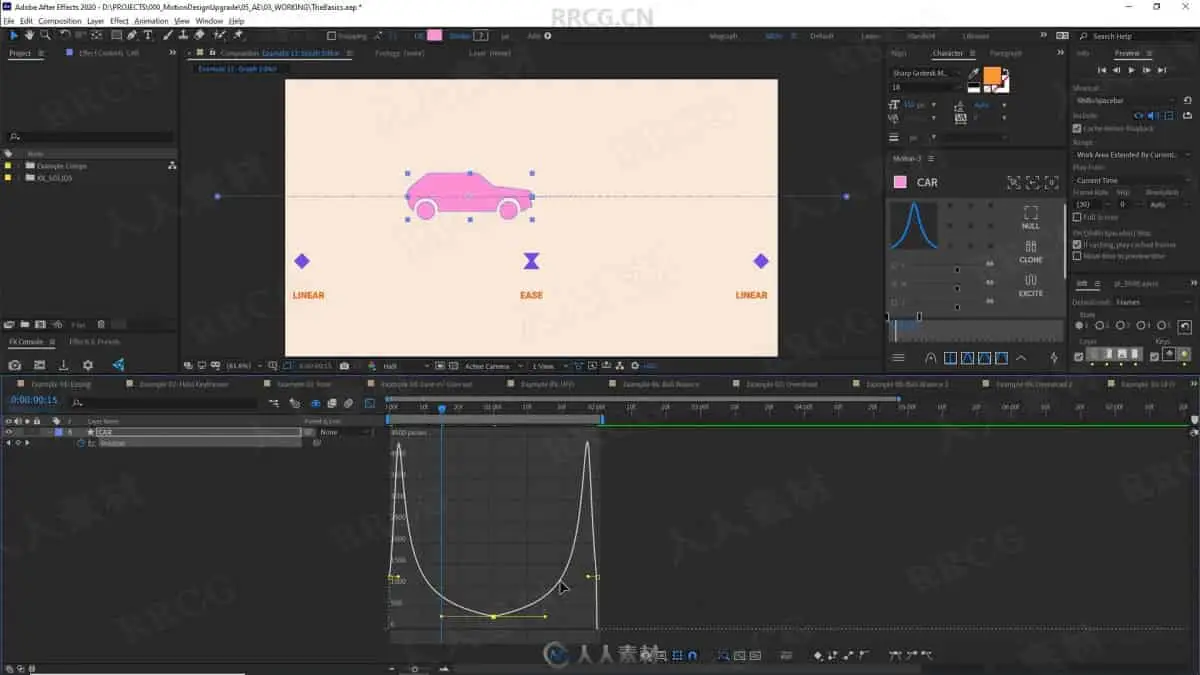The height and width of the screenshot is (675, 1200).
Task: Hide the CAR layer with eye toggle
Action: pyautogui.click(x=8, y=432)
